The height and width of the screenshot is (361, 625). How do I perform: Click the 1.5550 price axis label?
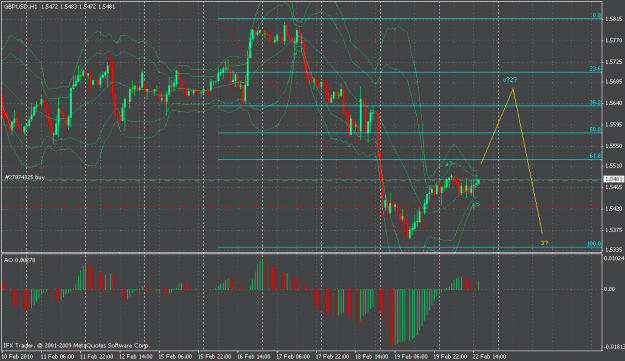click(613, 146)
